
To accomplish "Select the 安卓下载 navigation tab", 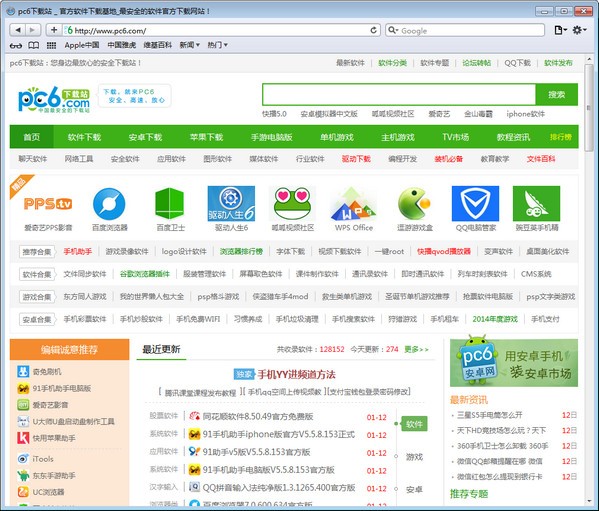I will pyautogui.click(x=145, y=137).
